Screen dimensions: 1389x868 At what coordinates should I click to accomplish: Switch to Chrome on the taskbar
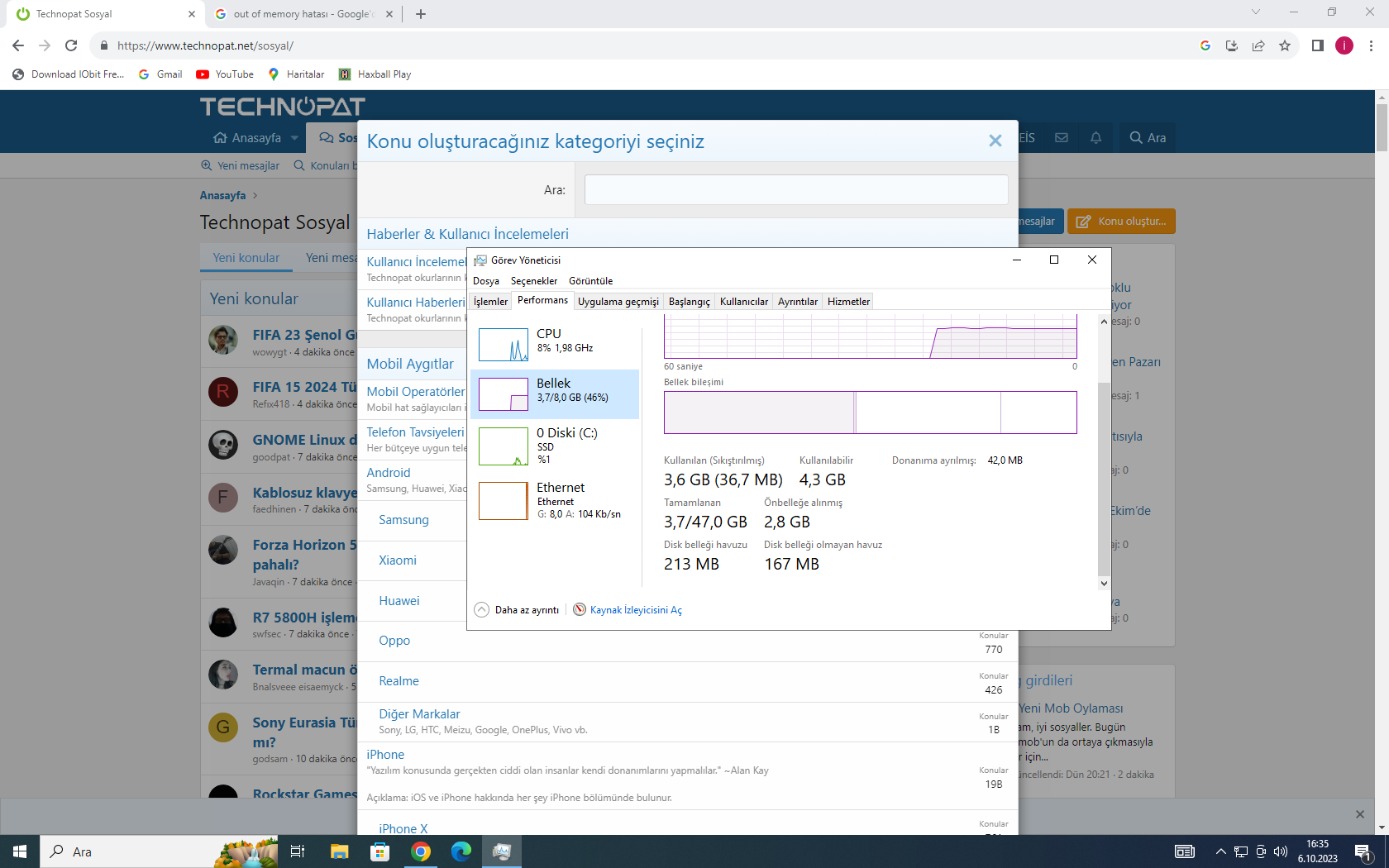(421, 851)
